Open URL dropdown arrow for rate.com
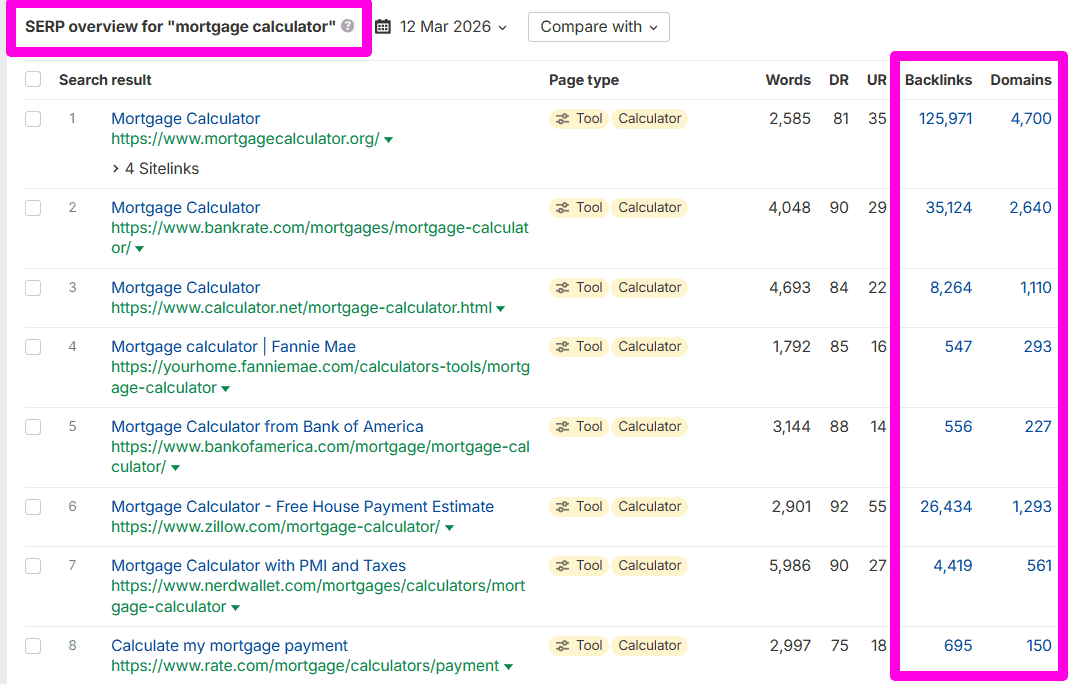 point(509,667)
